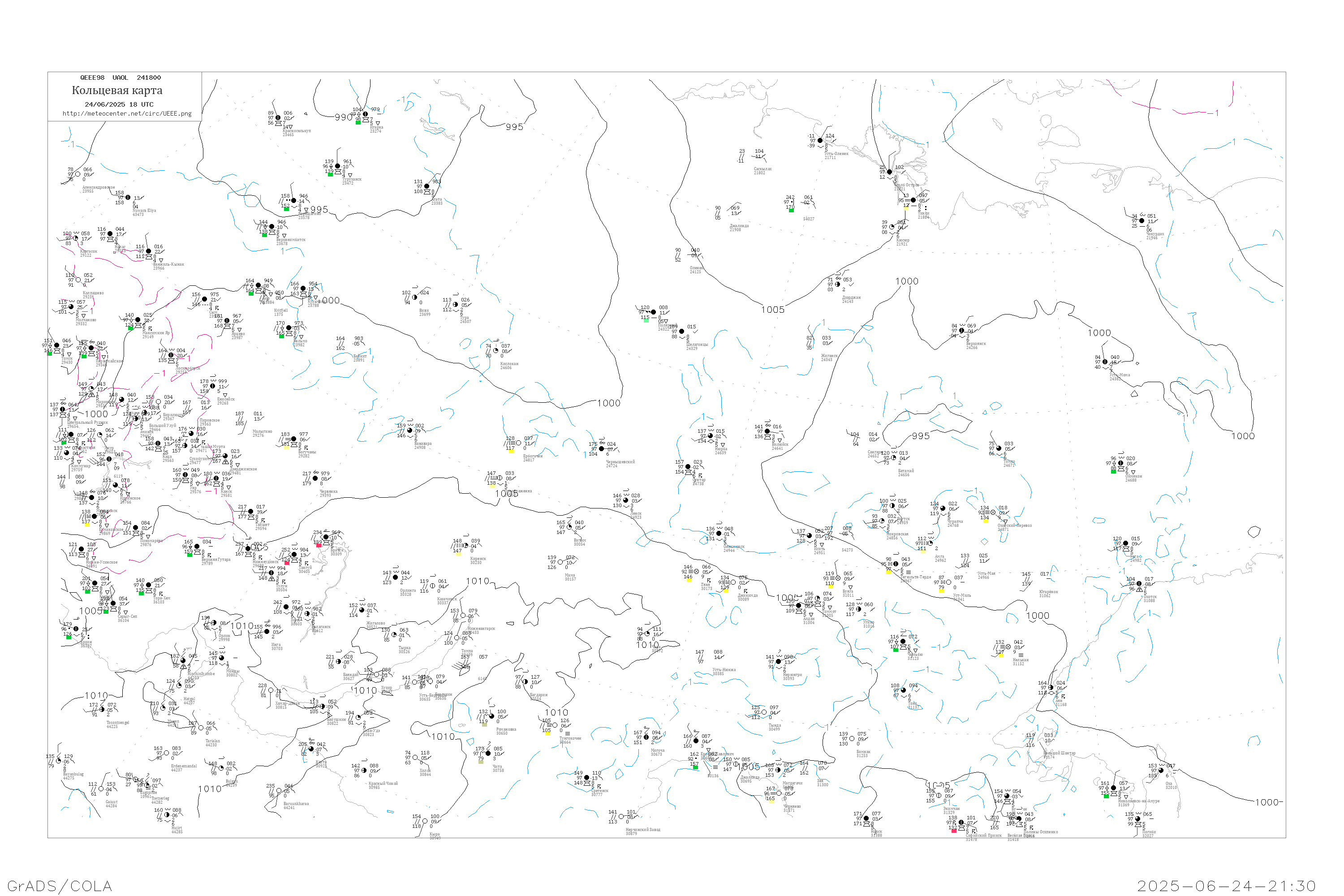Viewport: 1344px width, 896px height.
Task: Click the 2025-06-24-21:30 timestamp at bottom right
Action: tap(1226, 886)
